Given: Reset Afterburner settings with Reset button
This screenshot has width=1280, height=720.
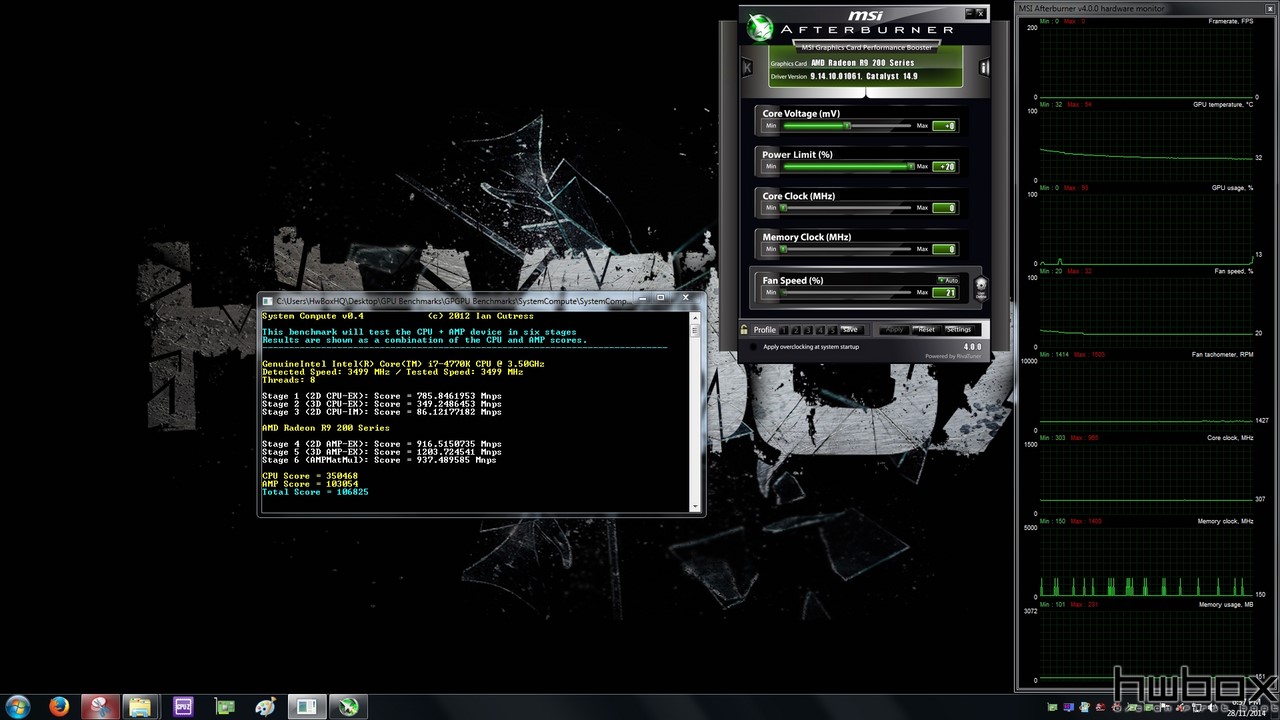Looking at the screenshot, I should click(x=926, y=330).
